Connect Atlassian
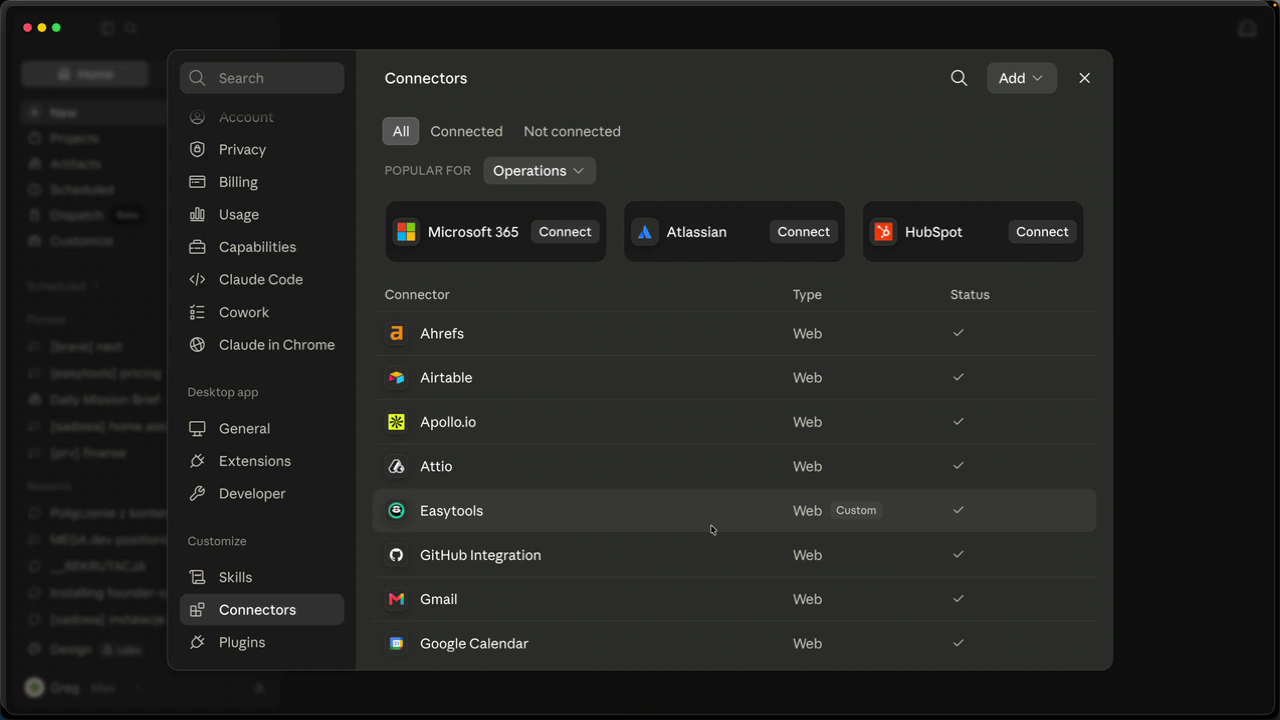This screenshot has width=1280, height=720. (804, 232)
